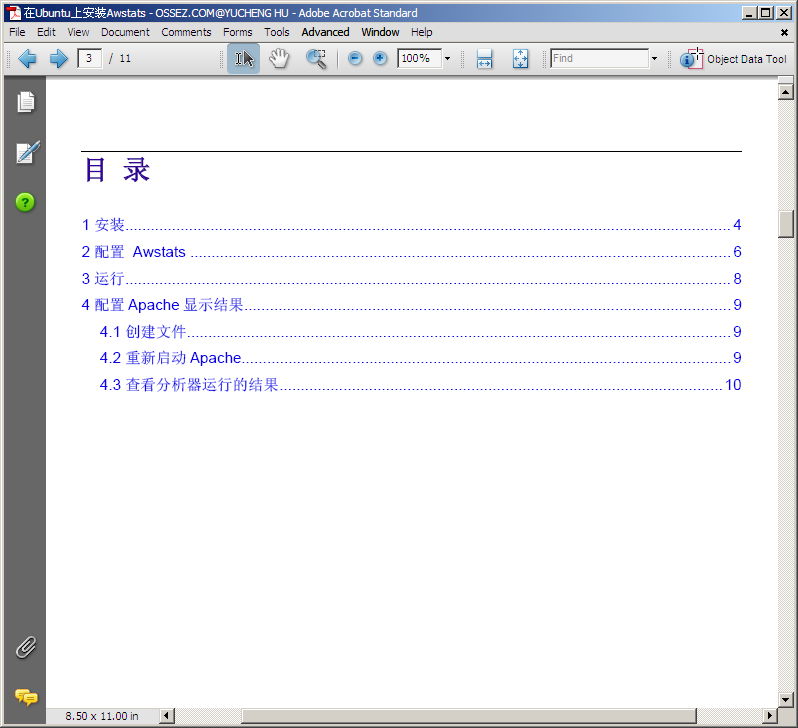Open the Signatures panel
The width and height of the screenshot is (798, 728).
(x=26, y=152)
